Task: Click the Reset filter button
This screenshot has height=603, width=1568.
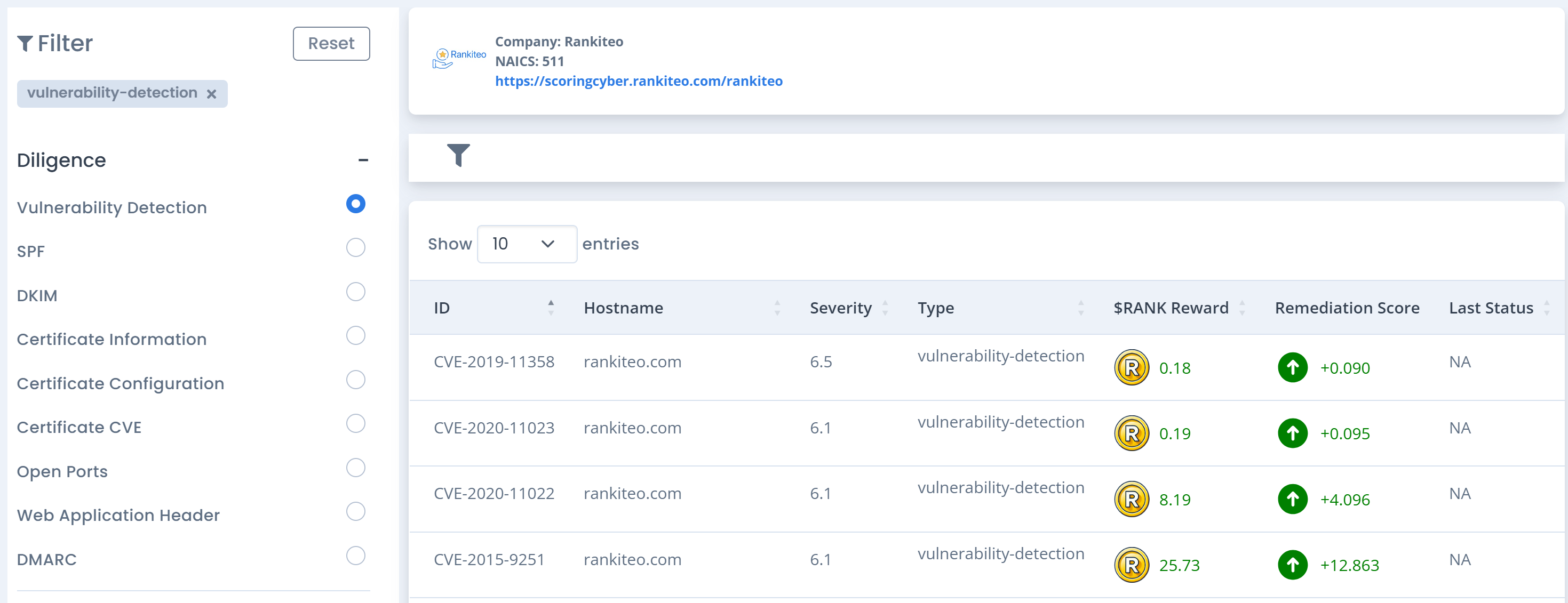Action: tap(331, 44)
